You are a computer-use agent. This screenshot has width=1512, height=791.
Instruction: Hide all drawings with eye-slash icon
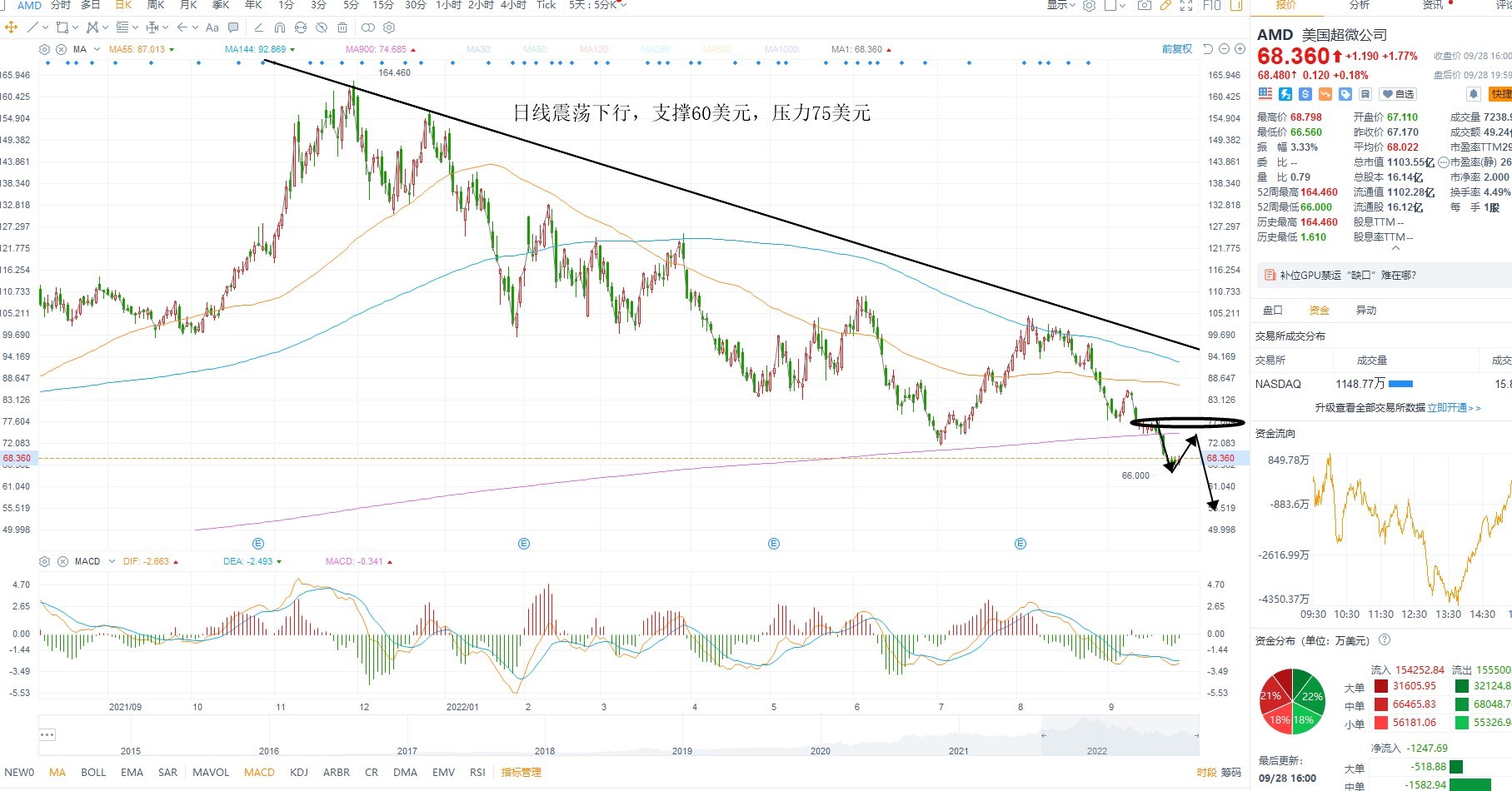tap(321, 27)
